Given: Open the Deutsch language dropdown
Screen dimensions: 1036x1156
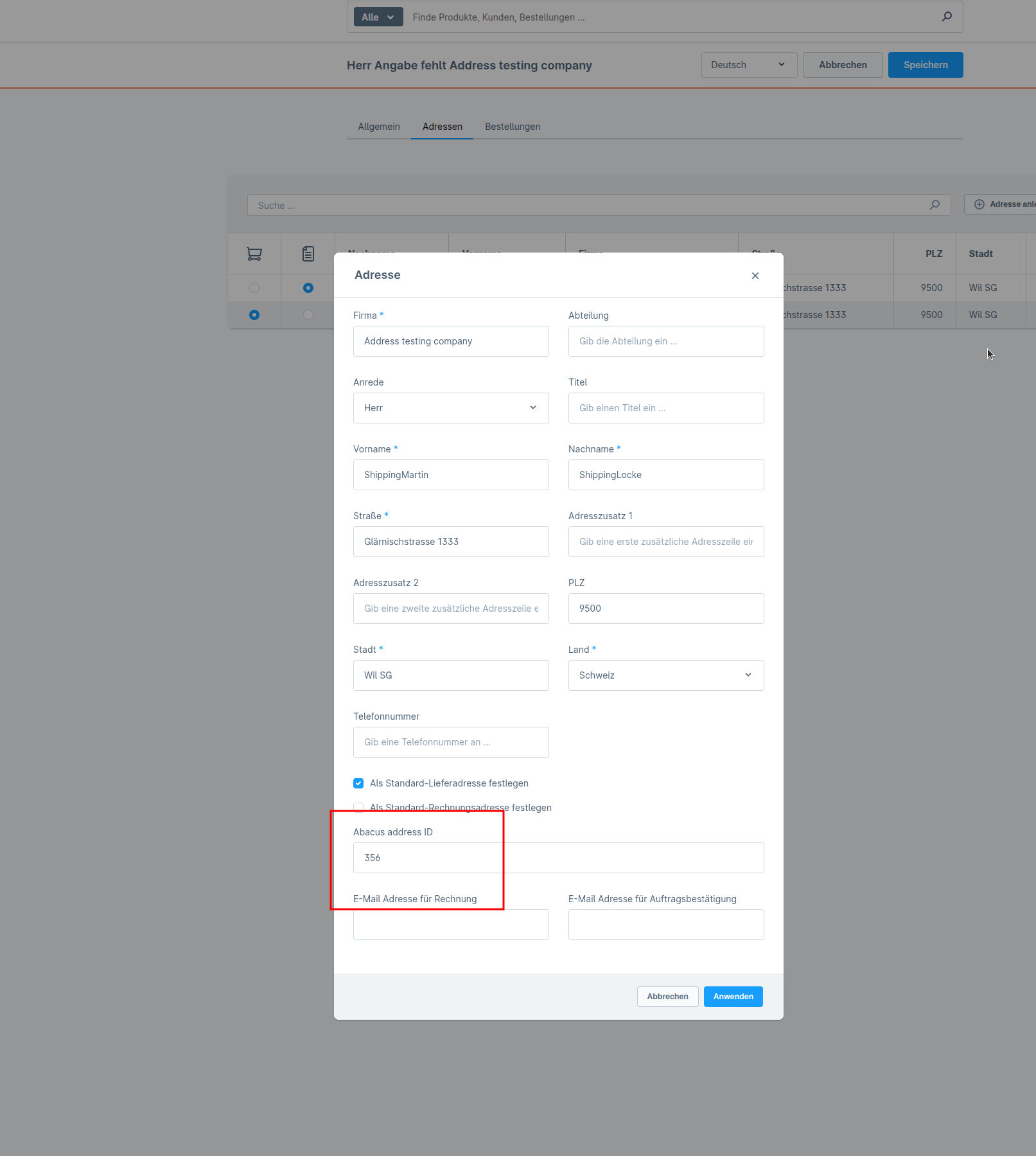Looking at the screenshot, I should coord(749,64).
